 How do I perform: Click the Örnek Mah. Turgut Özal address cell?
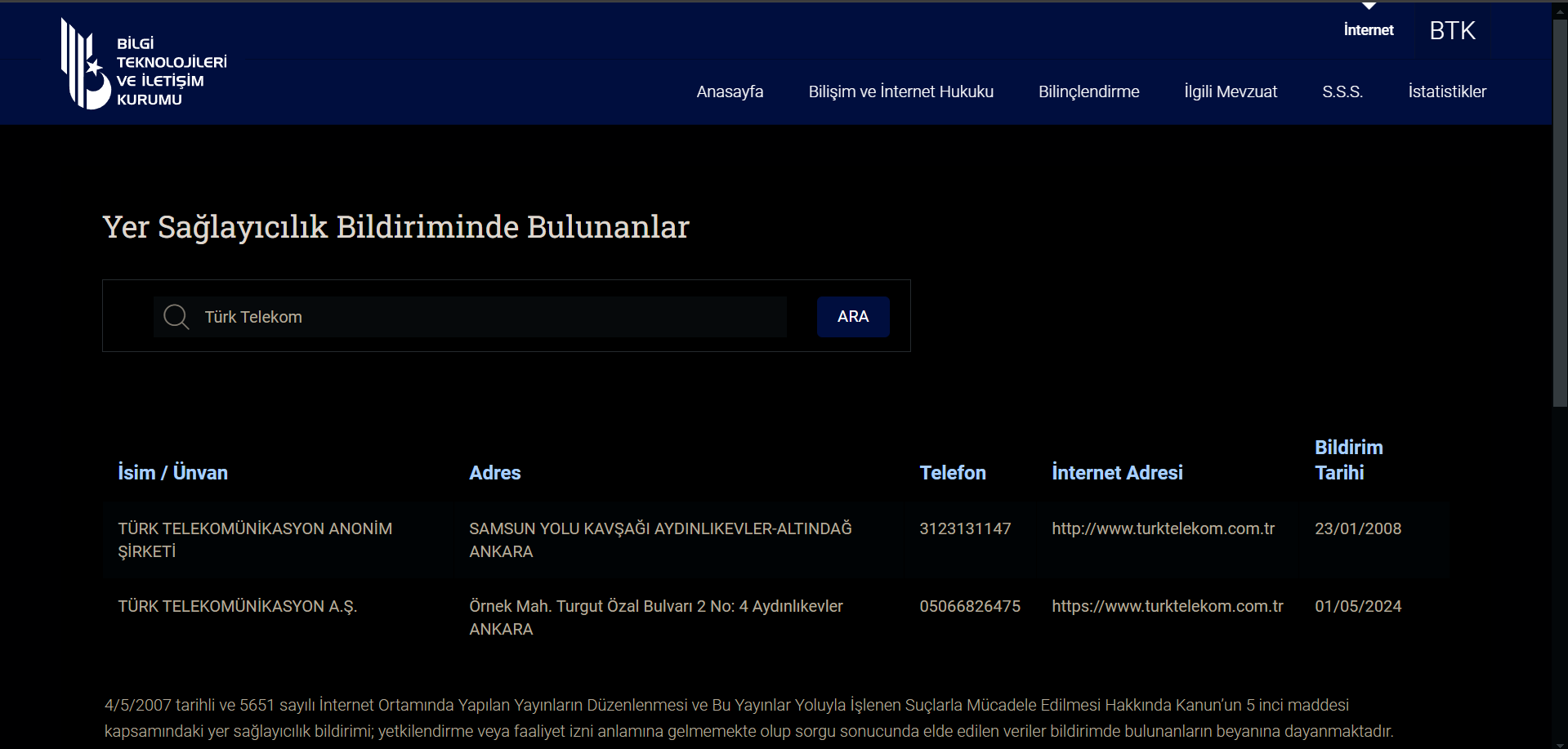point(655,617)
